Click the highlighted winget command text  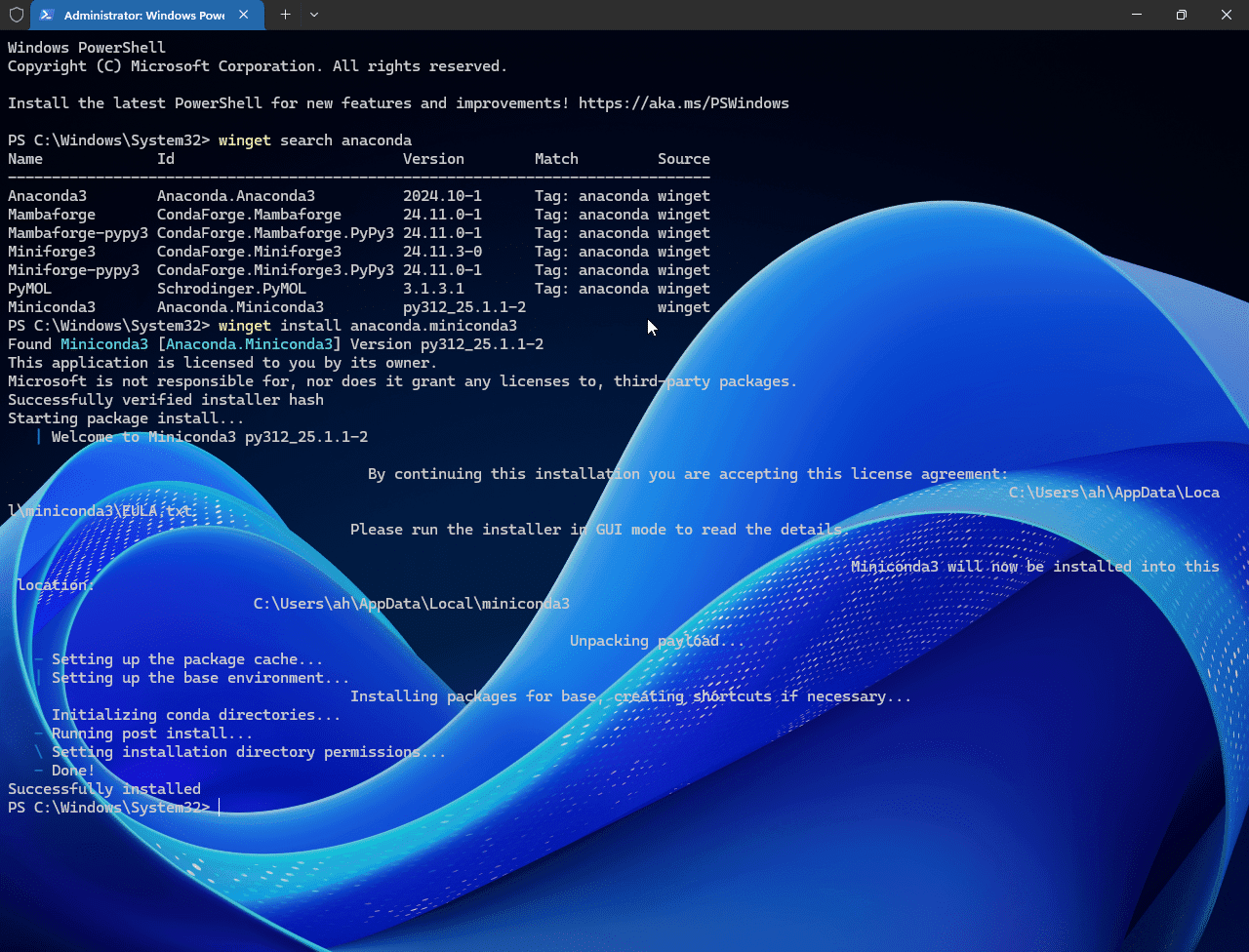(244, 139)
